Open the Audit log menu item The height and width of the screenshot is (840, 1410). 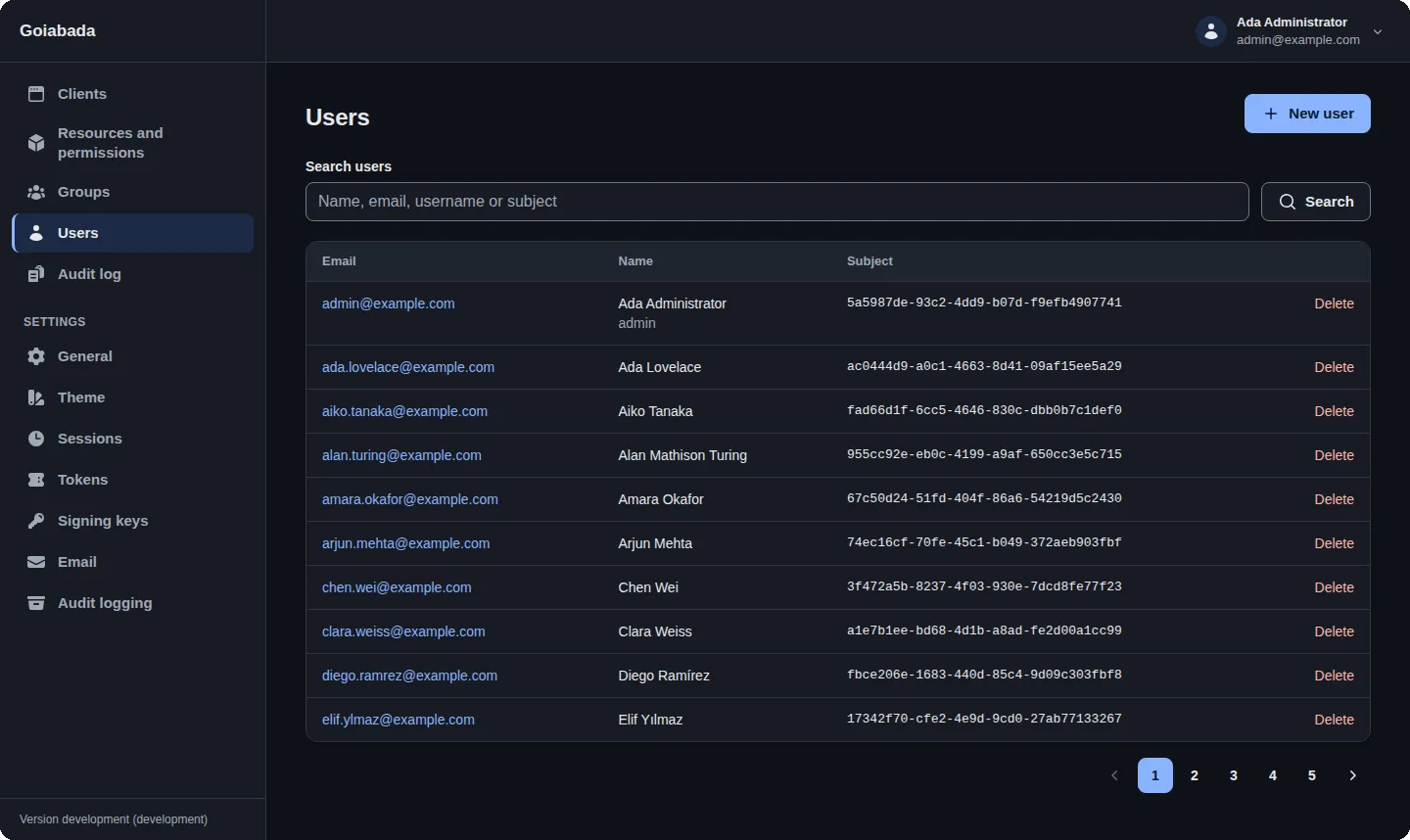(133, 274)
